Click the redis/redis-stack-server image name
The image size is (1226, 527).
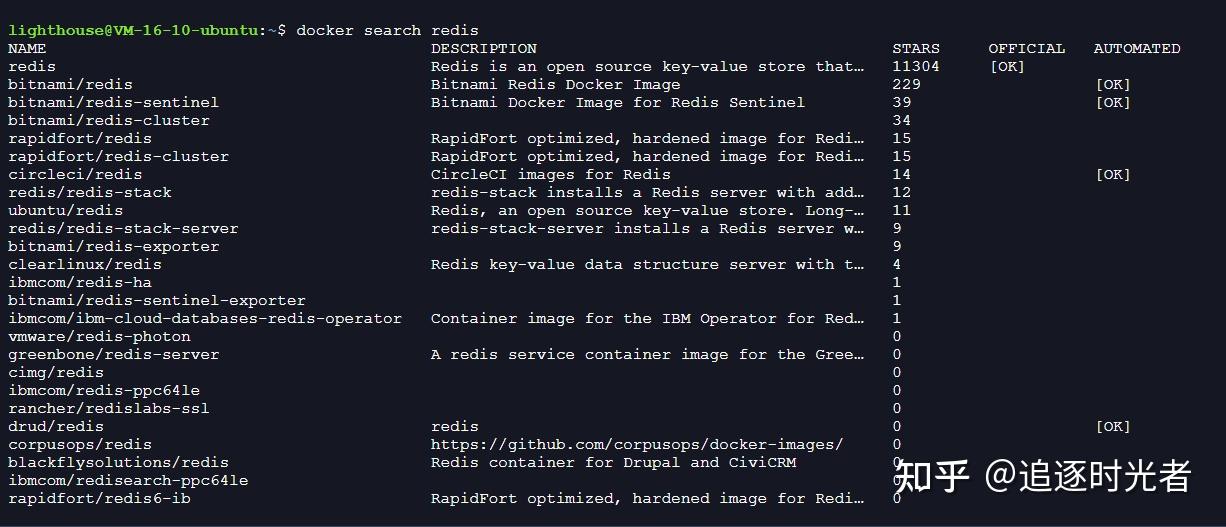[123, 228]
